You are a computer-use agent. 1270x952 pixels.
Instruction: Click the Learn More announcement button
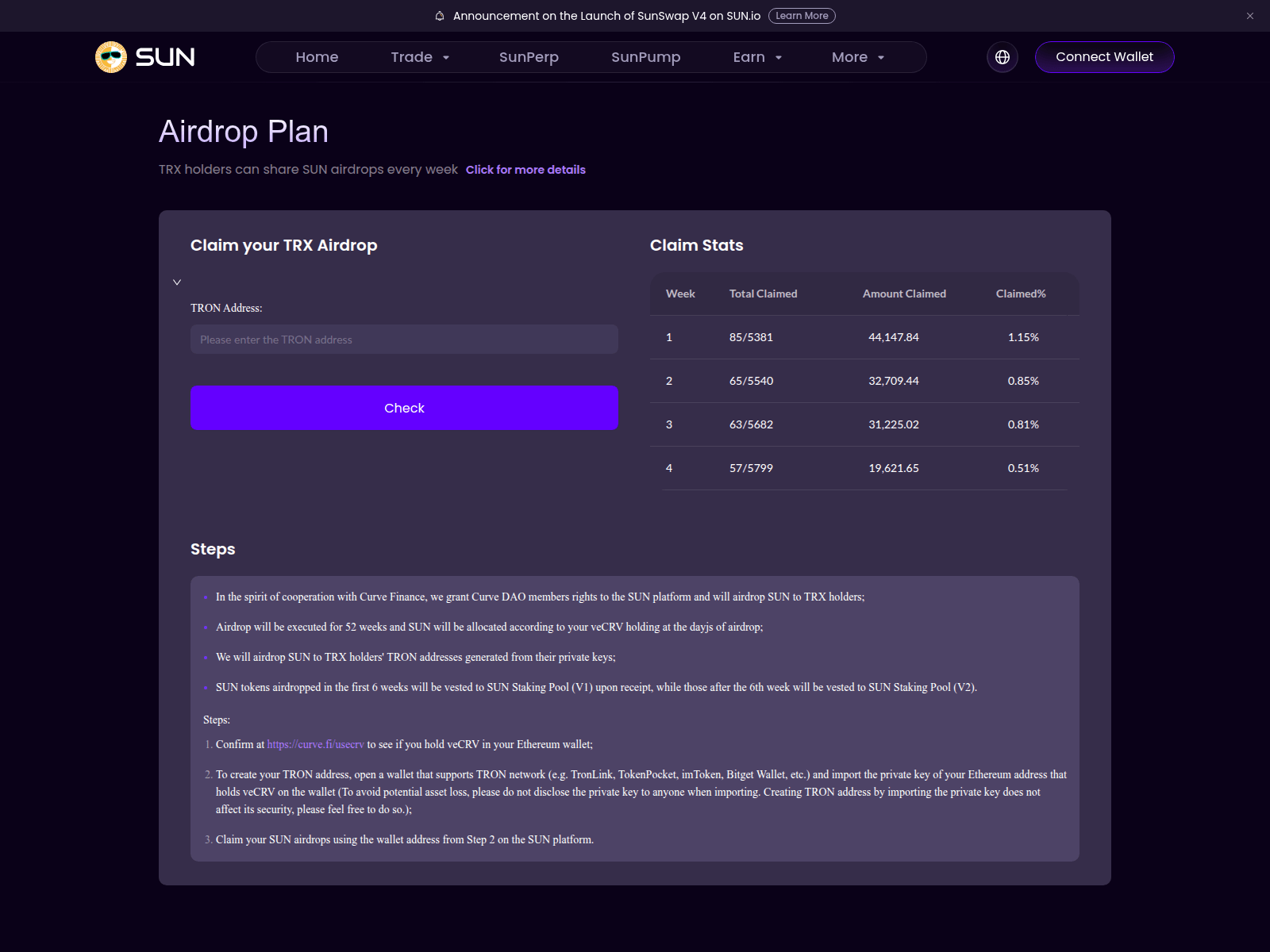802,16
